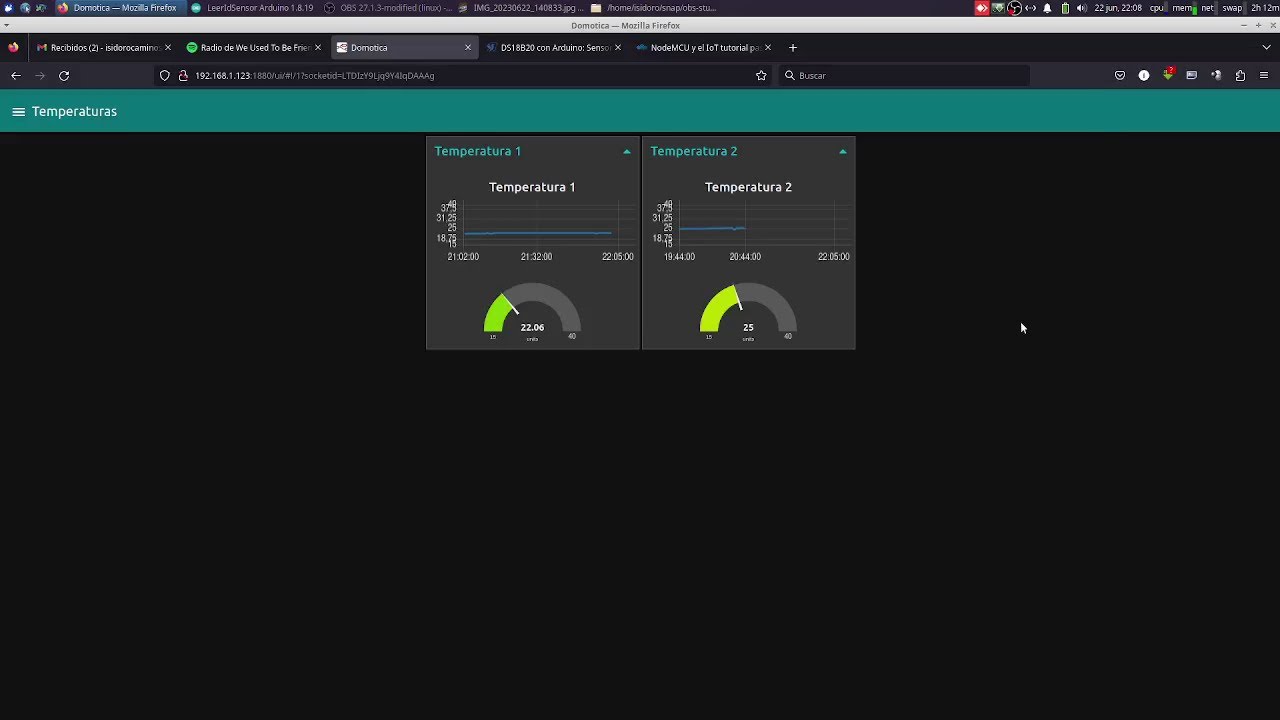1280x720 pixels.
Task: Open the notifications bell in tray
Action: 1047,8
